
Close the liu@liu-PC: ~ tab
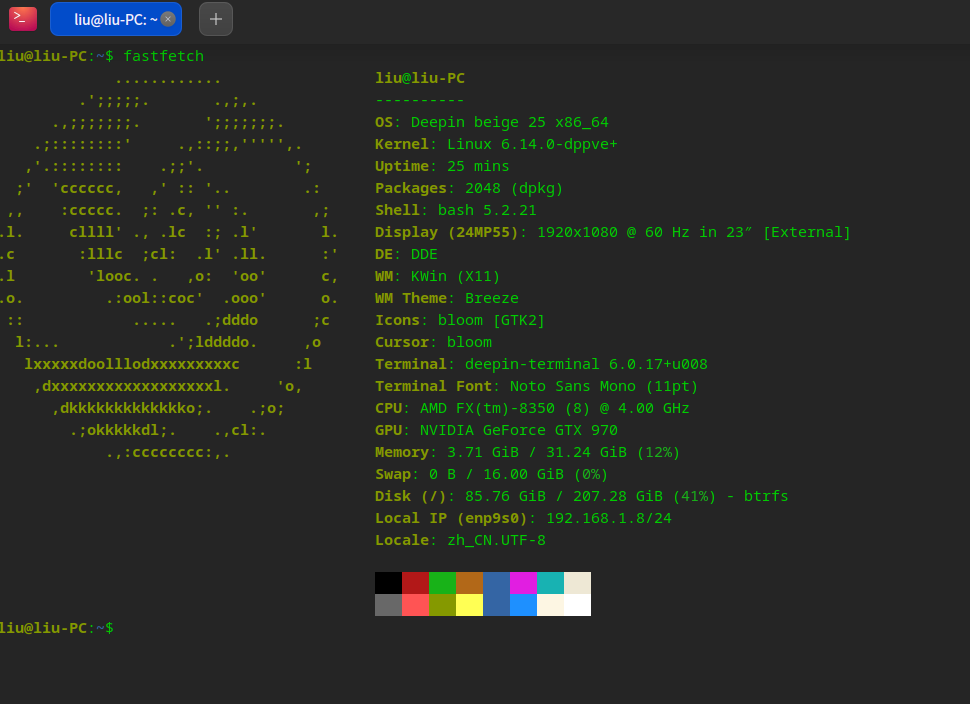pyautogui.click(x=168, y=19)
